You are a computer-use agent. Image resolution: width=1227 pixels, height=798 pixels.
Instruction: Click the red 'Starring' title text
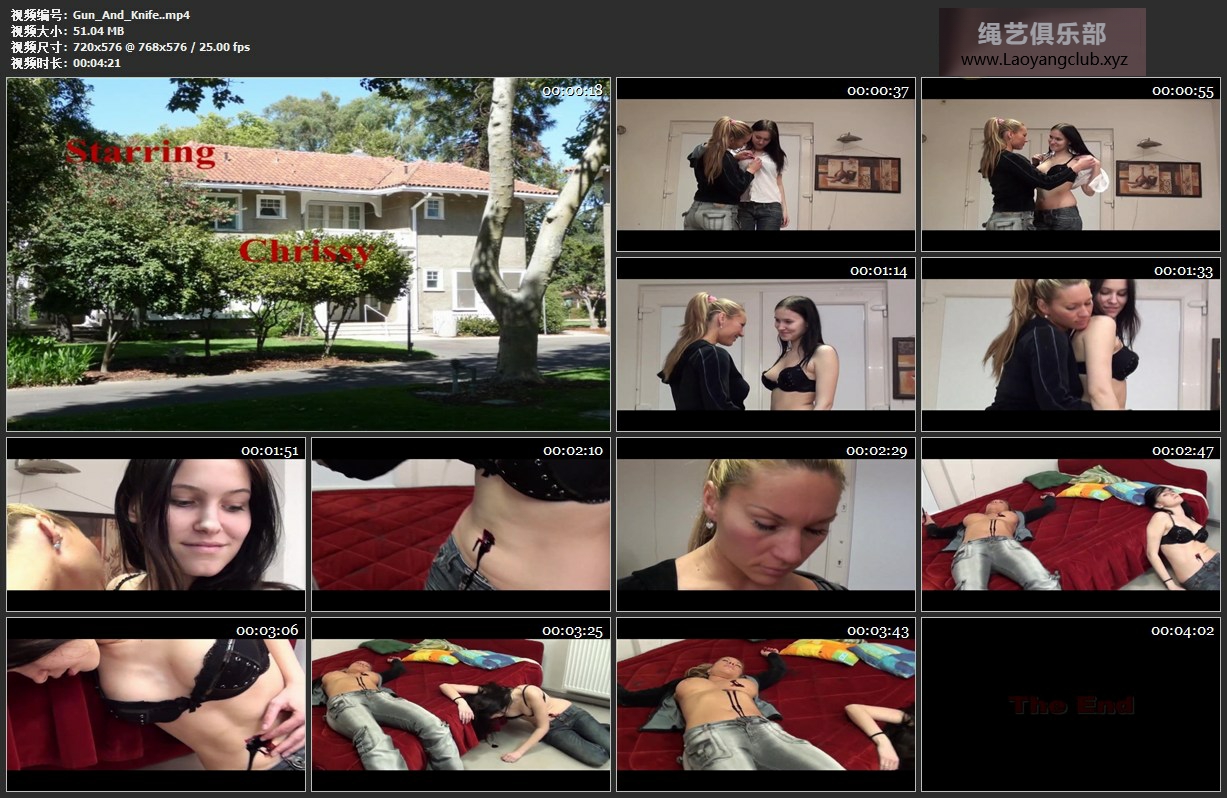tap(140, 153)
